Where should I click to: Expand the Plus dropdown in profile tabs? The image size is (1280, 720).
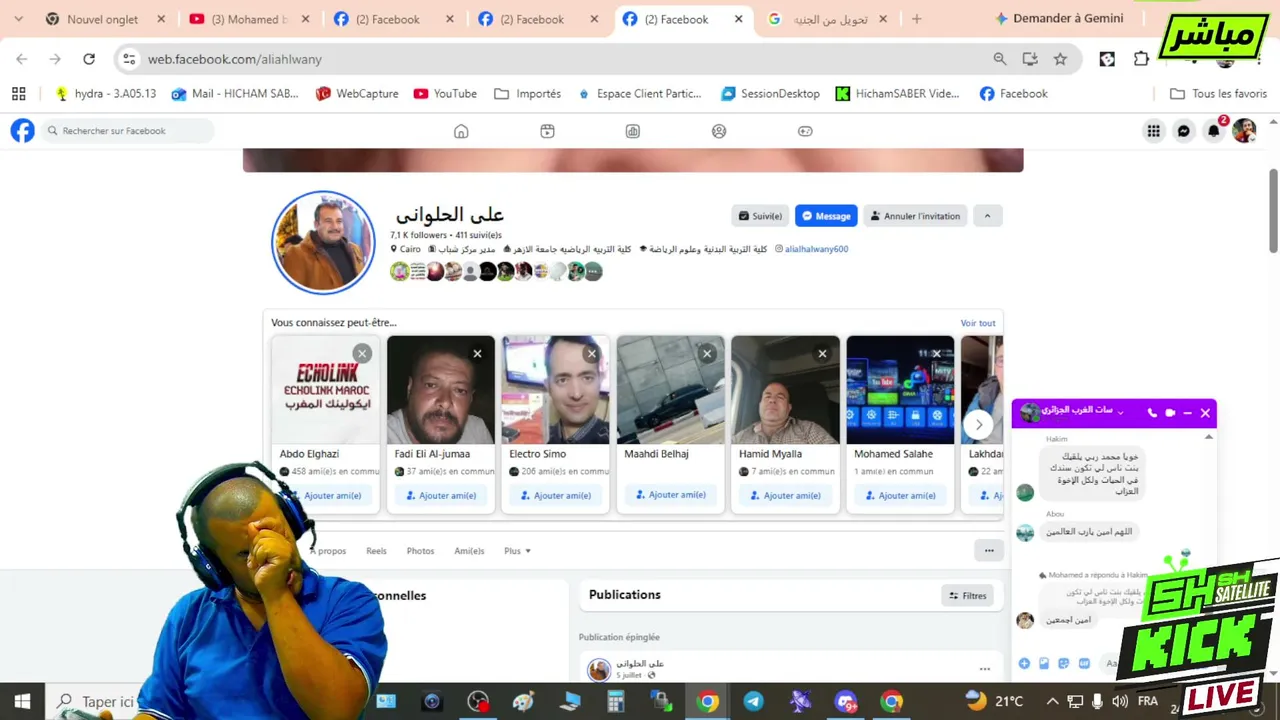517,551
